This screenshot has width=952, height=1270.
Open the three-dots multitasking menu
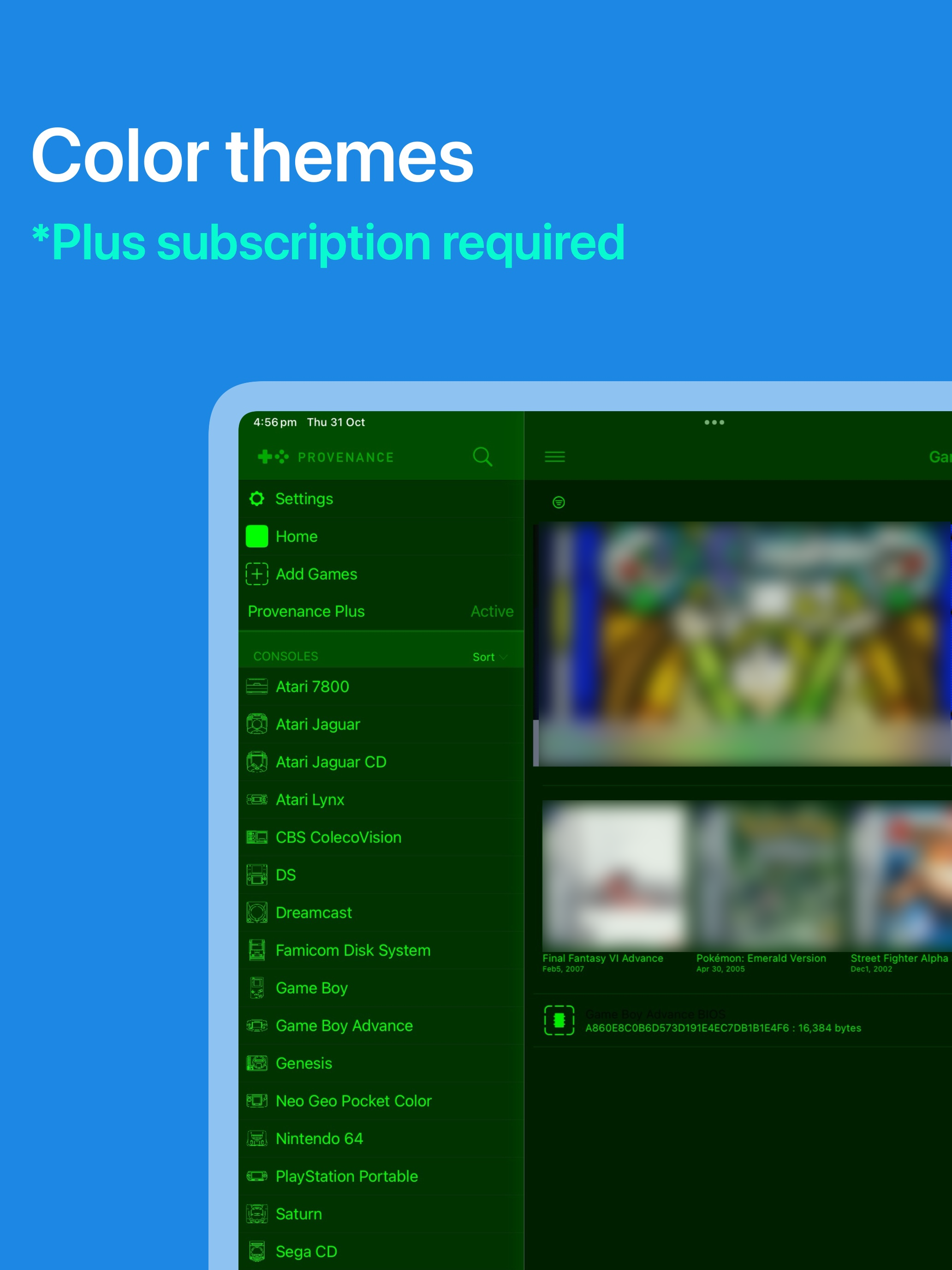(714, 423)
